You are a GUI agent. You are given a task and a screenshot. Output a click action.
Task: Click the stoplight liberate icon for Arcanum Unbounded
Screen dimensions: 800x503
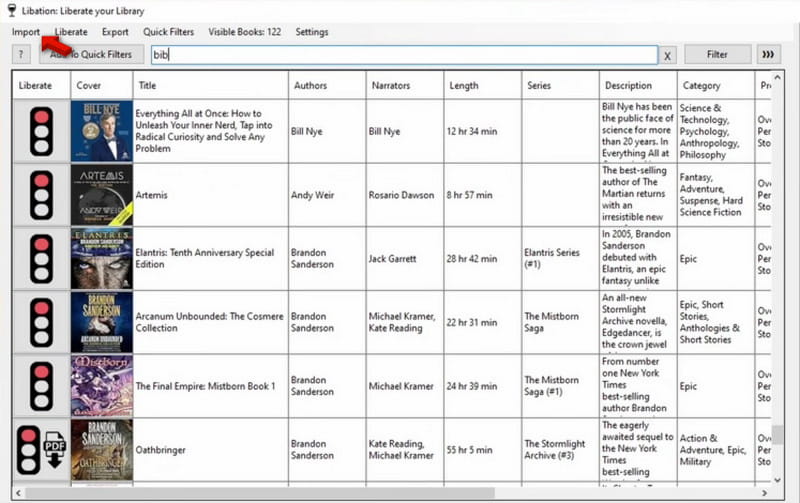[x=41, y=322]
